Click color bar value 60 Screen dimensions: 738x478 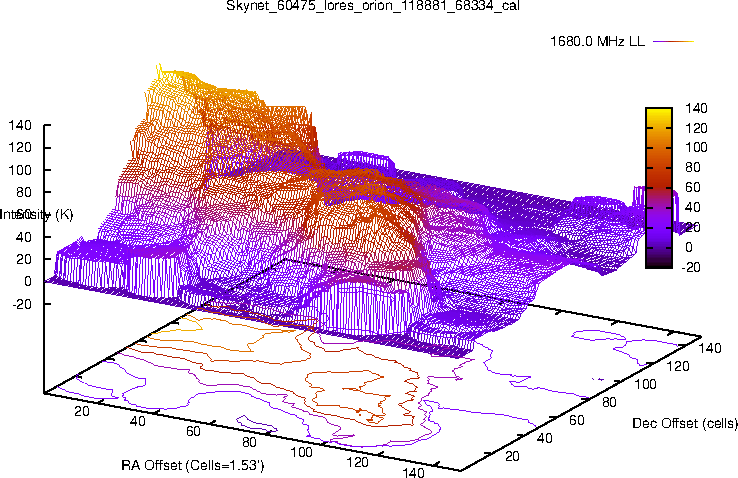tap(693, 187)
